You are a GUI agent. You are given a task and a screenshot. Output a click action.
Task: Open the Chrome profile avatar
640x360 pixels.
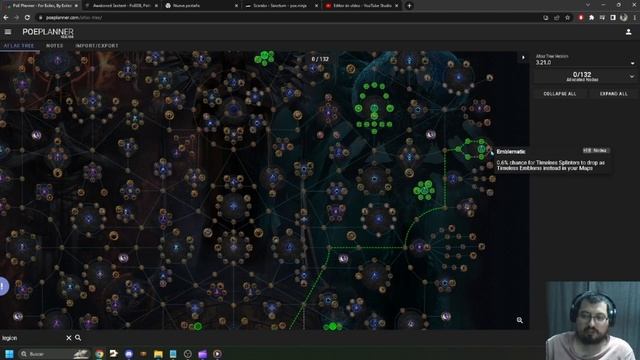623,18
